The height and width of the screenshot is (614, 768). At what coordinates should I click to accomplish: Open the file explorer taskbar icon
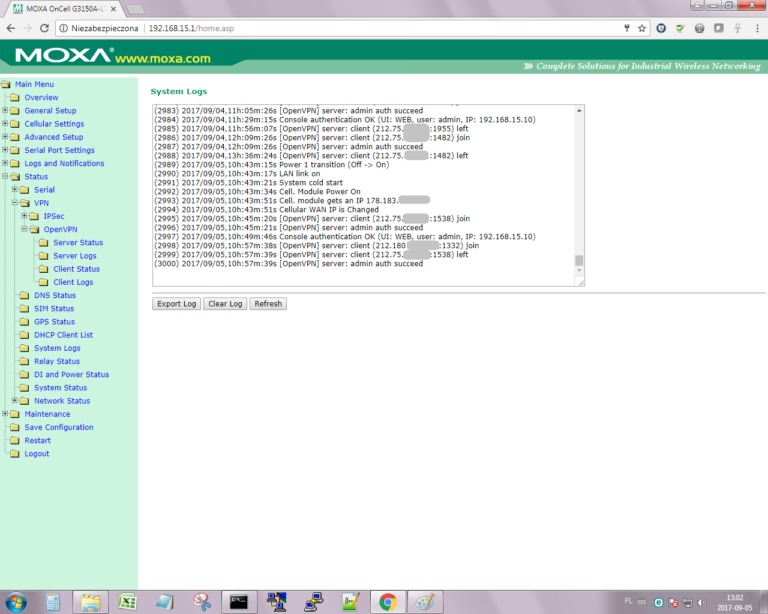coord(91,602)
